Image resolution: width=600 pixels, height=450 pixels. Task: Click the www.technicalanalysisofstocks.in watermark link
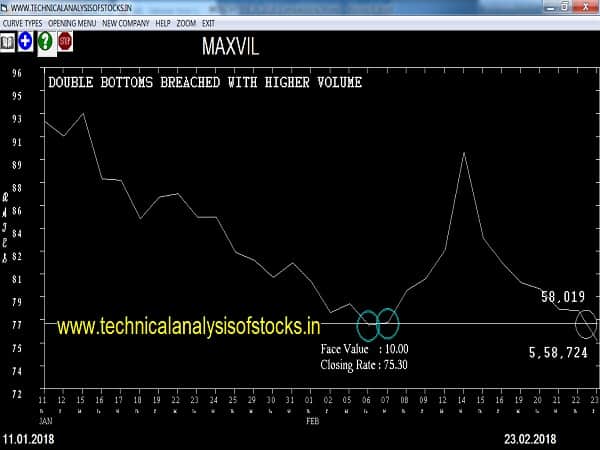188,326
